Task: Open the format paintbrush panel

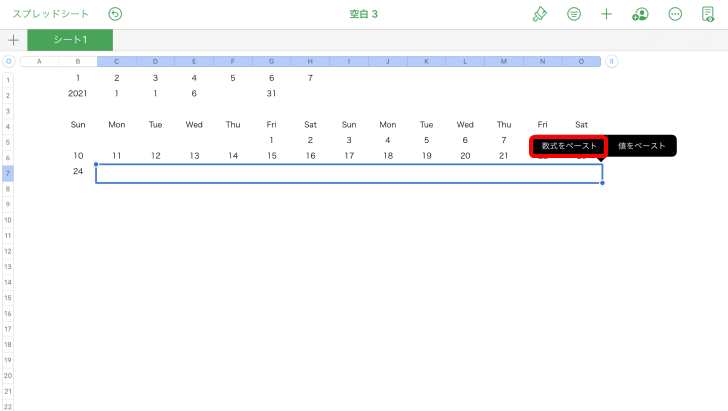Action: click(540, 14)
